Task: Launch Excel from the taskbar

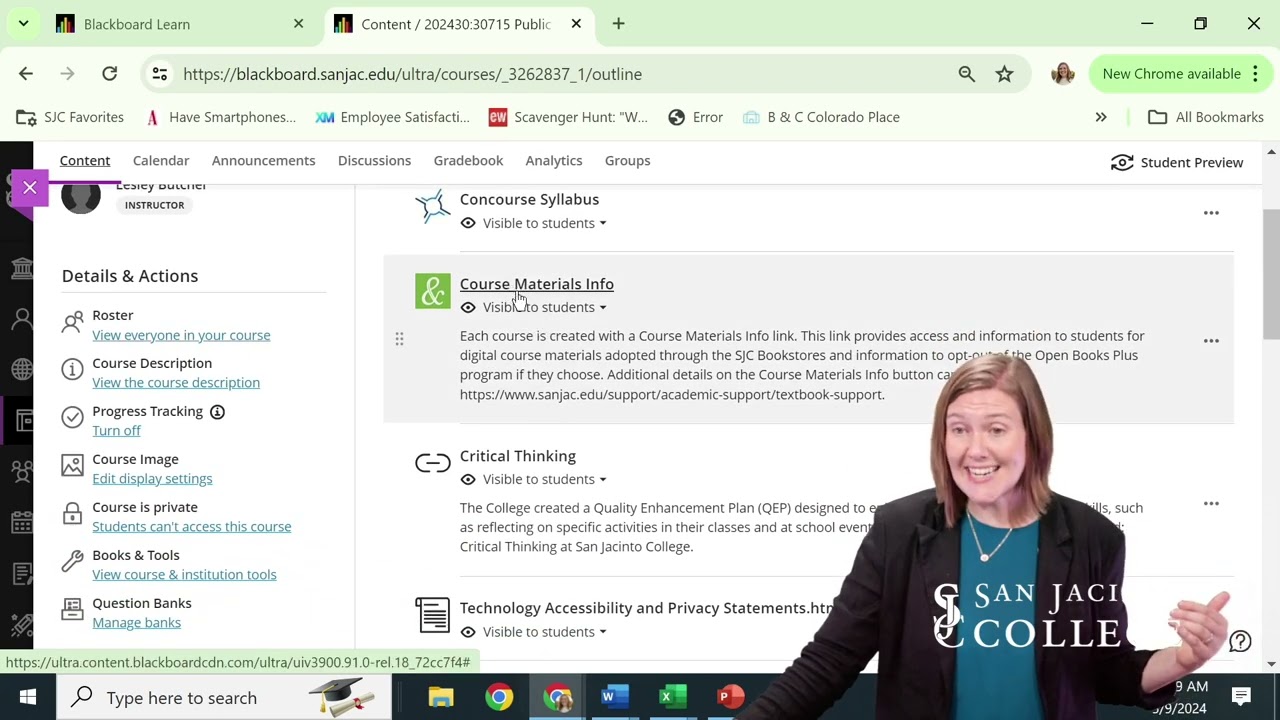Action: pyautogui.click(x=673, y=697)
